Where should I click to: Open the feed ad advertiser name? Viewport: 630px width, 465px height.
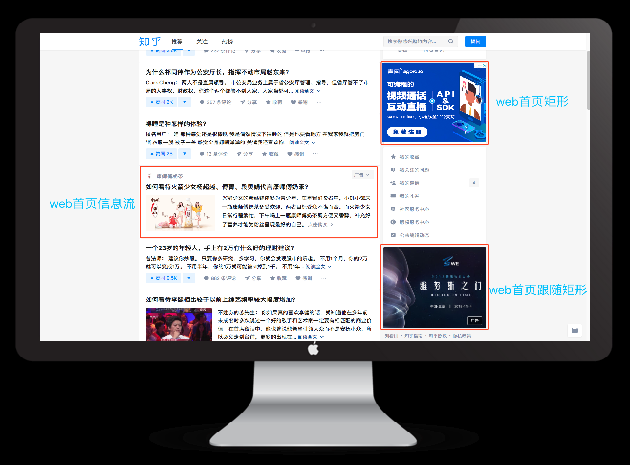click(170, 176)
